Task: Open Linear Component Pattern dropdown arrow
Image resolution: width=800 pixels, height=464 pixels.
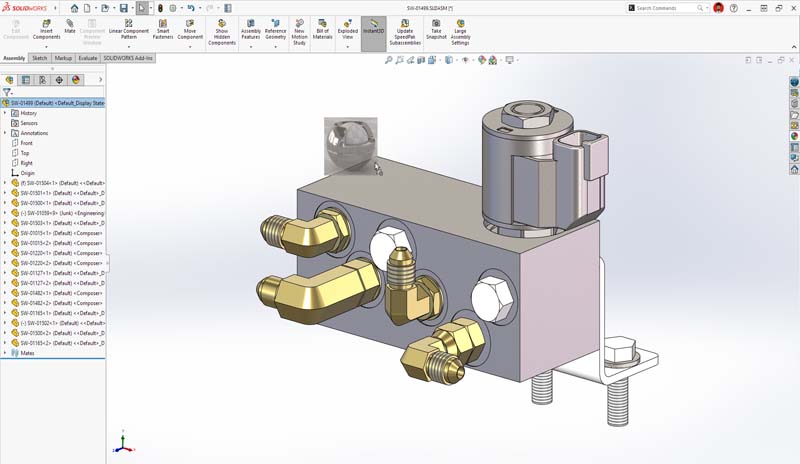Action: coord(129,46)
